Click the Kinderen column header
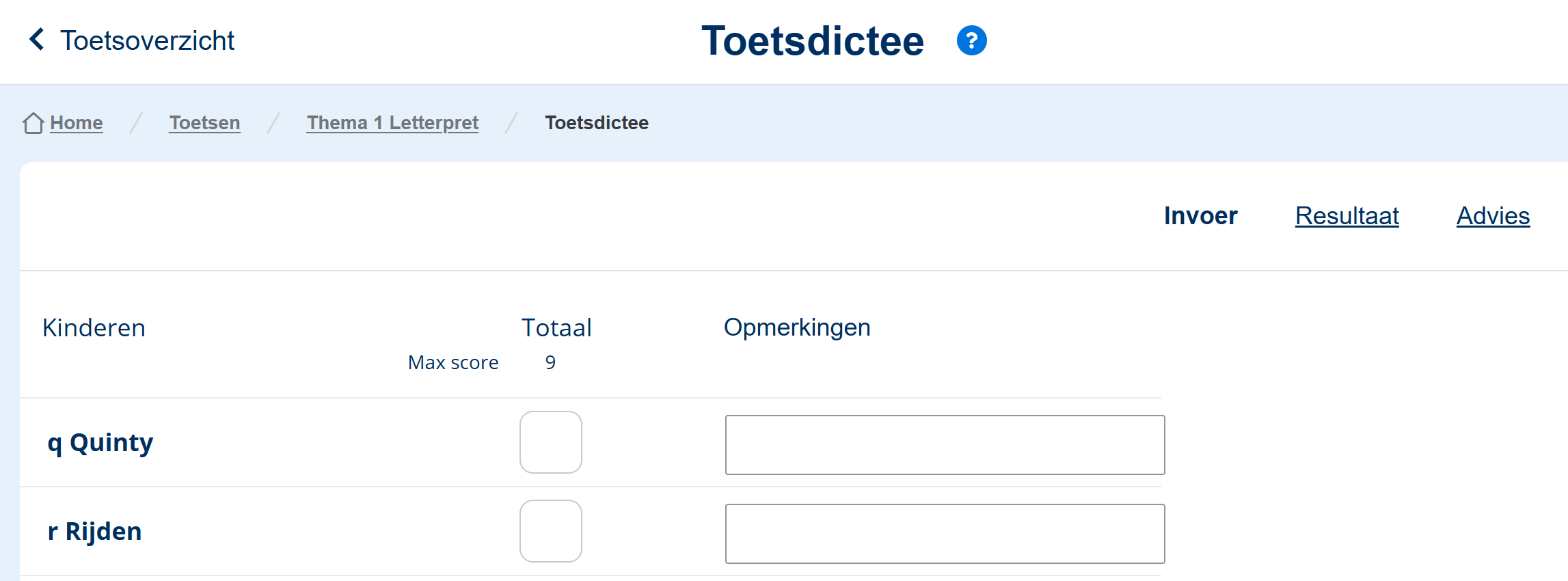1568x581 pixels. coord(94,328)
